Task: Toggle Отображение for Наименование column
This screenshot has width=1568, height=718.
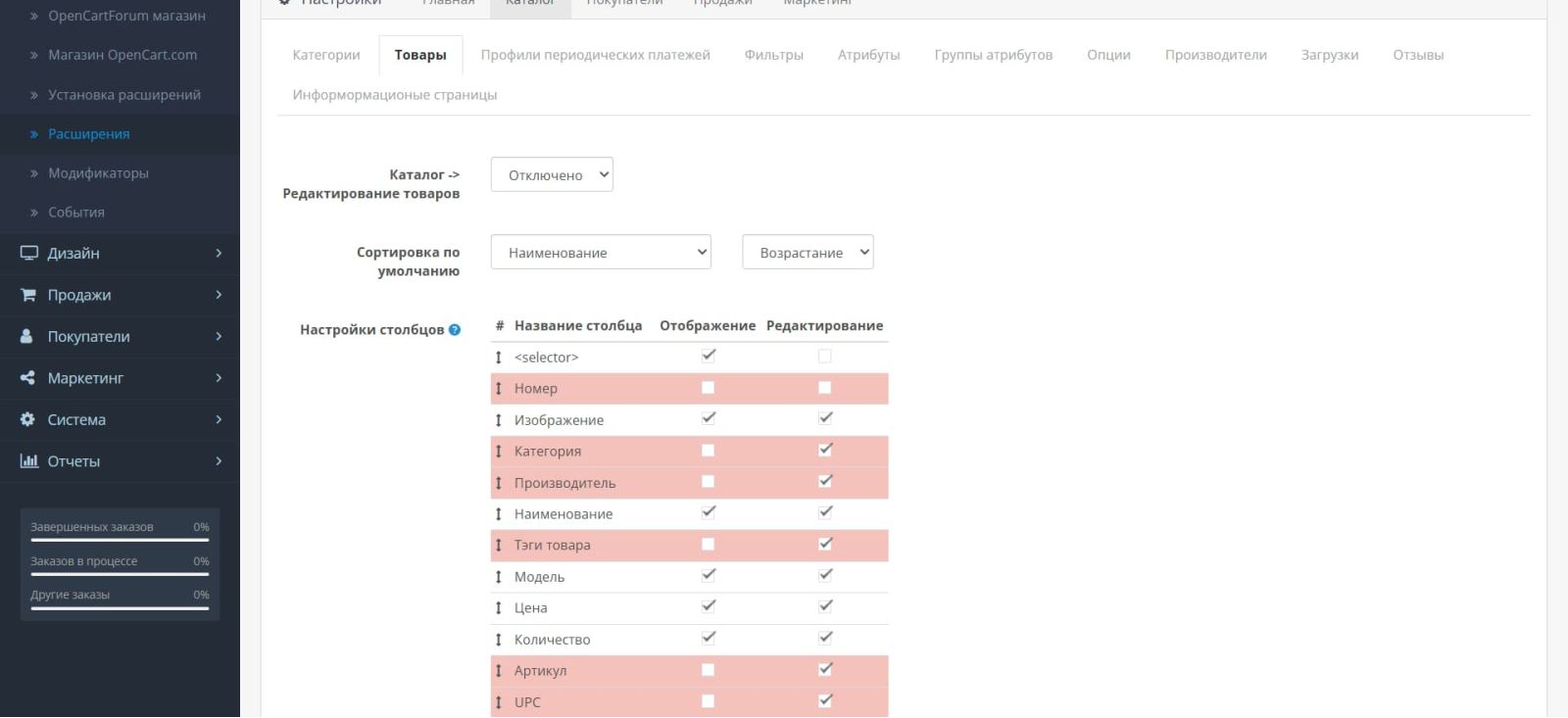Action: (x=709, y=512)
